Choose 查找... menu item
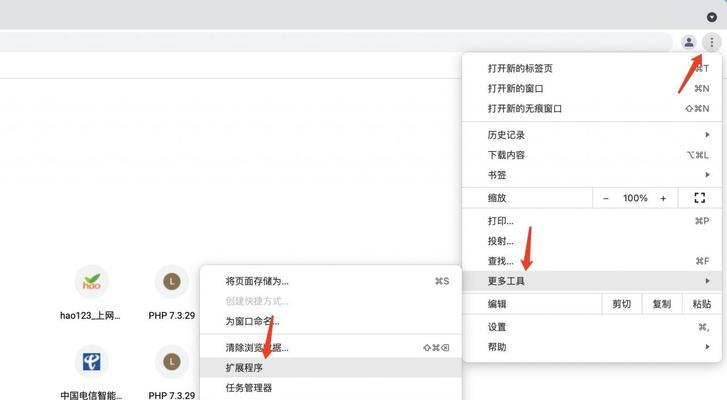Image resolution: width=727 pixels, height=400 pixels. [592, 261]
